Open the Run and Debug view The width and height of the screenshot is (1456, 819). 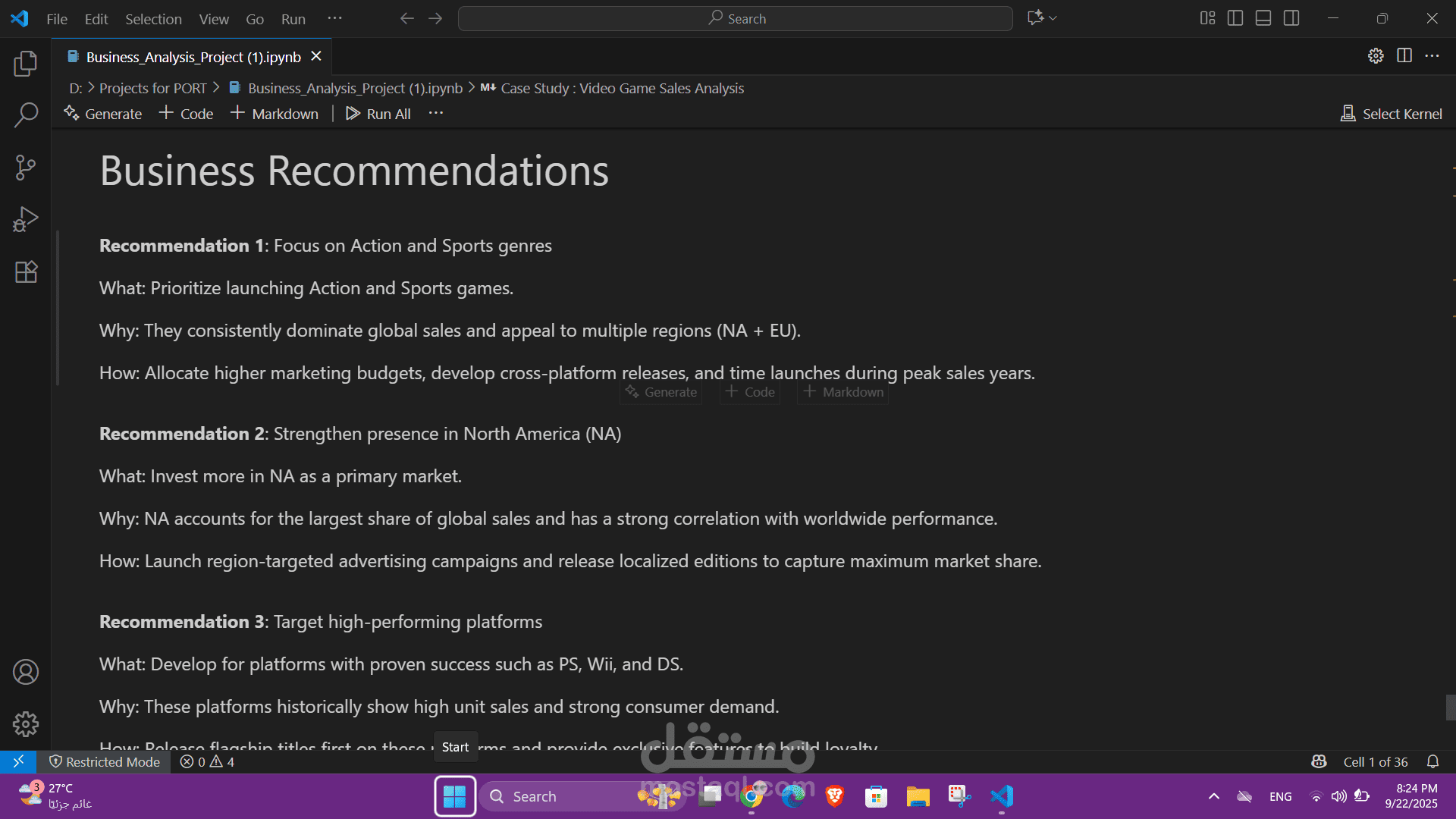[26, 220]
